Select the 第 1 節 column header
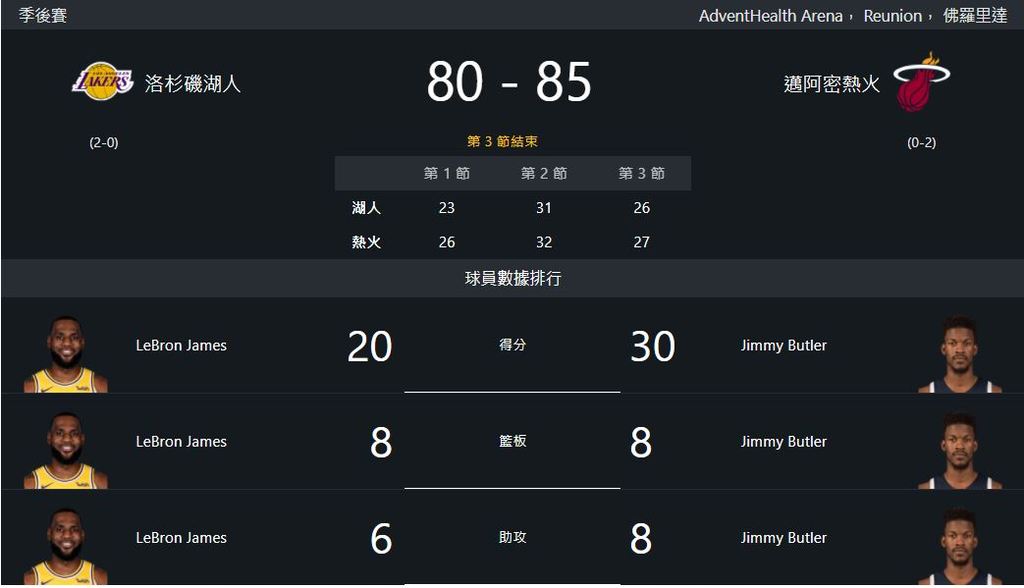This screenshot has height=588, width=1024. coord(447,173)
